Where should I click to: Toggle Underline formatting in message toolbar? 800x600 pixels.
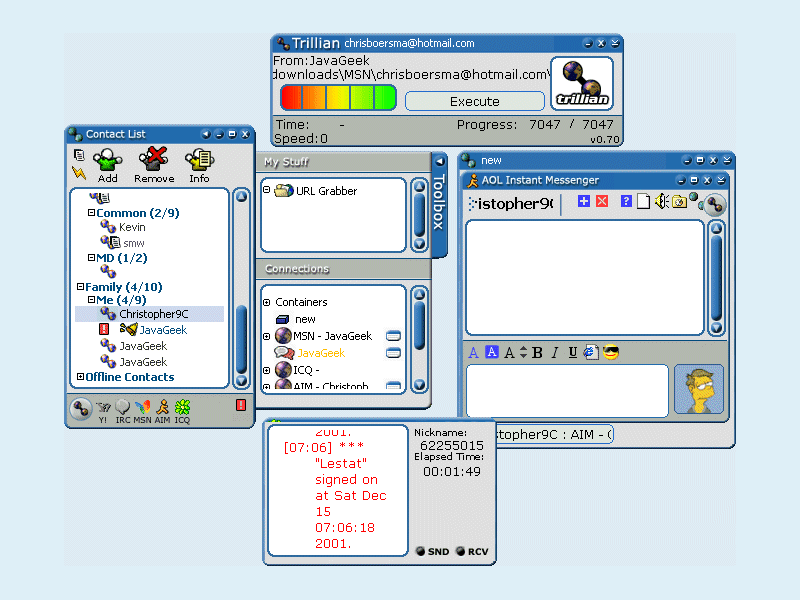click(x=572, y=353)
